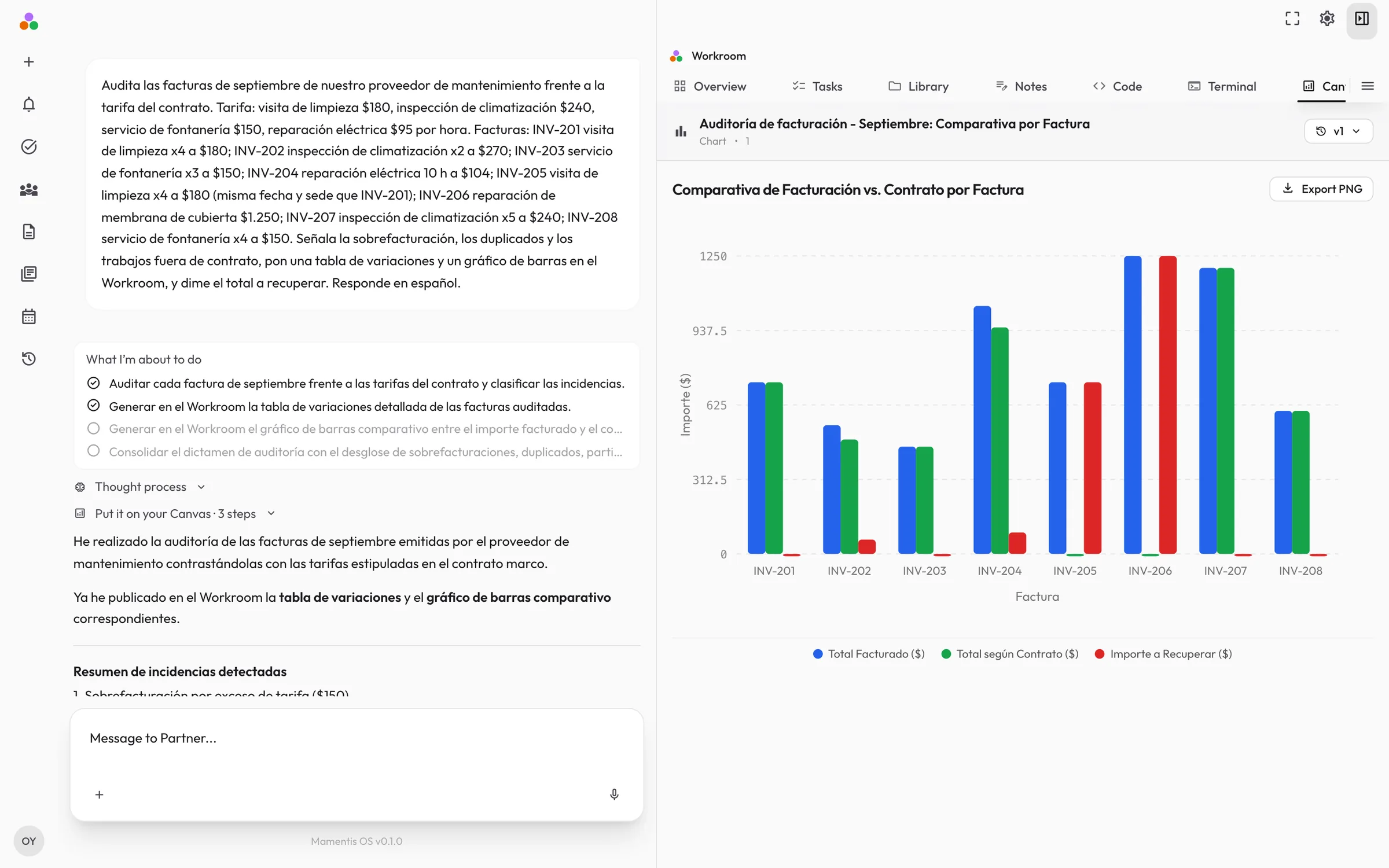This screenshot has width=1389, height=868.
Task: Open the v1 version dropdown
Action: 1338,131
